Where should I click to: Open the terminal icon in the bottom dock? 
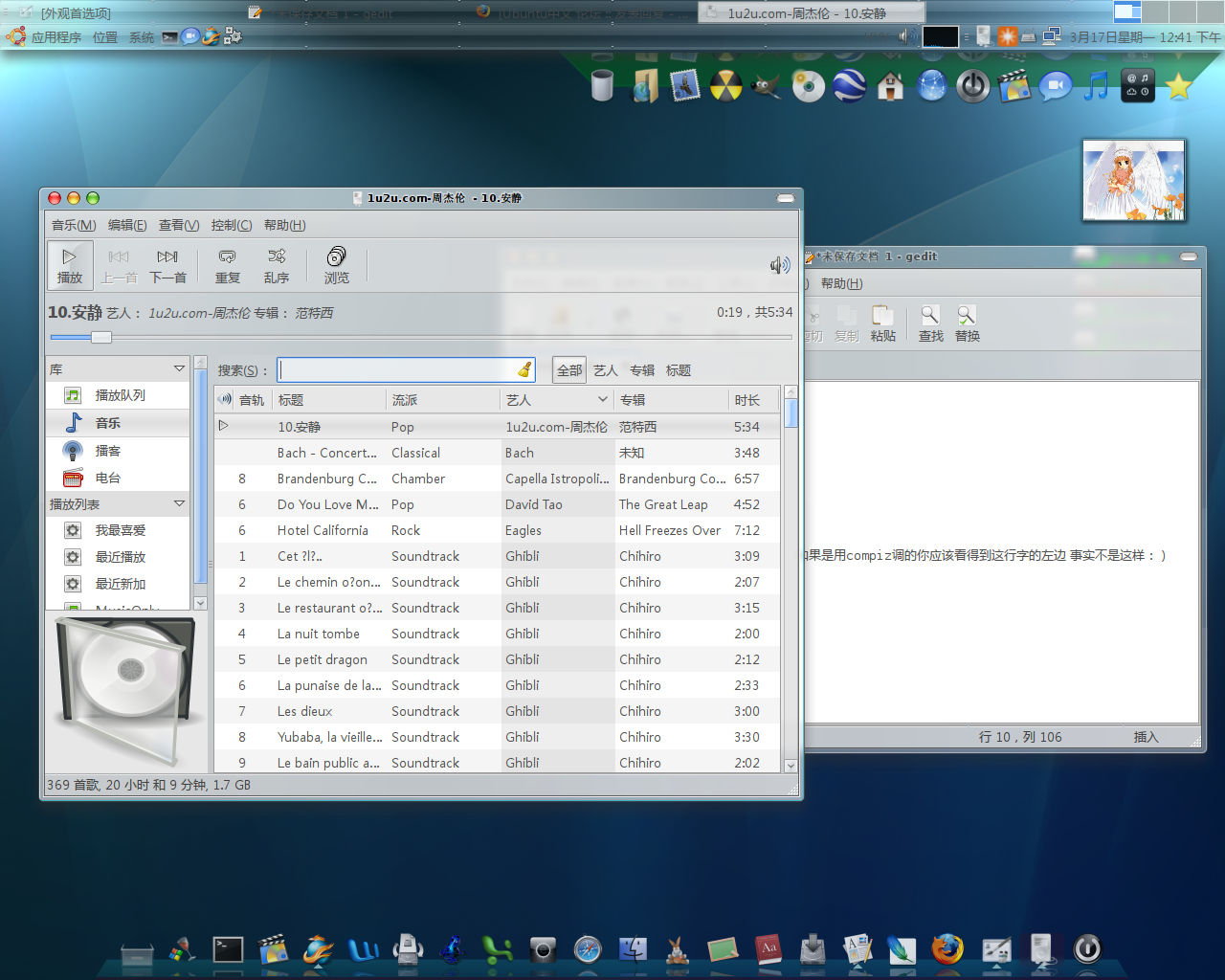[228, 949]
